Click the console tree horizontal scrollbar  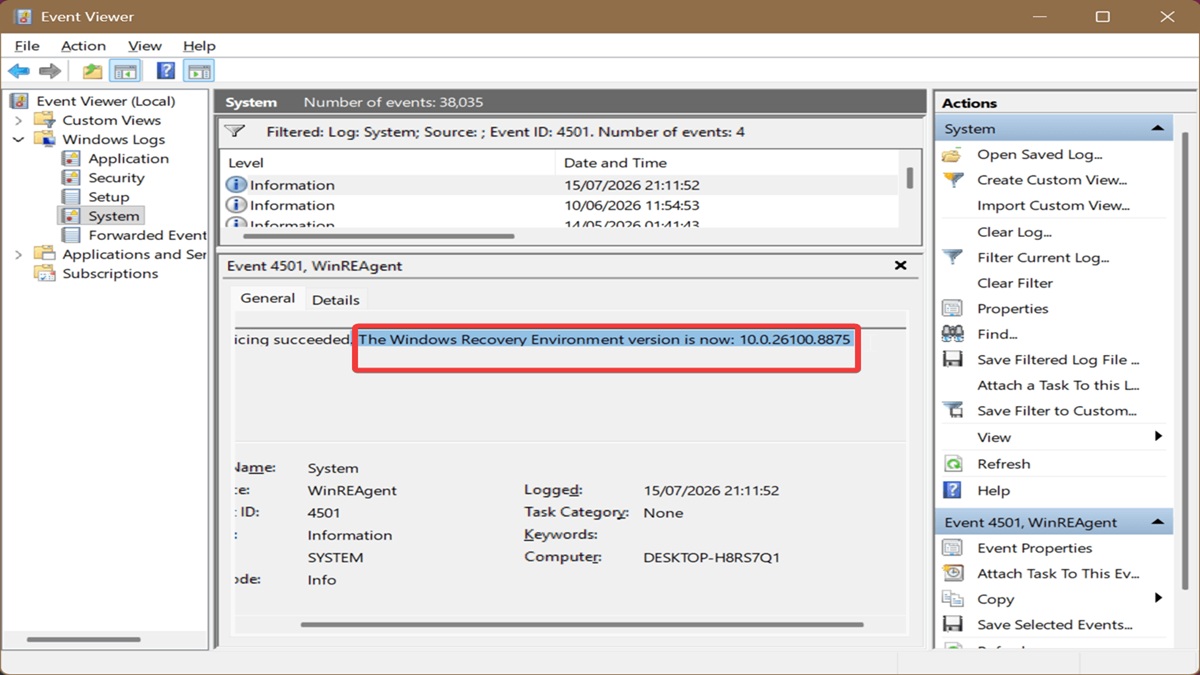tap(84, 639)
